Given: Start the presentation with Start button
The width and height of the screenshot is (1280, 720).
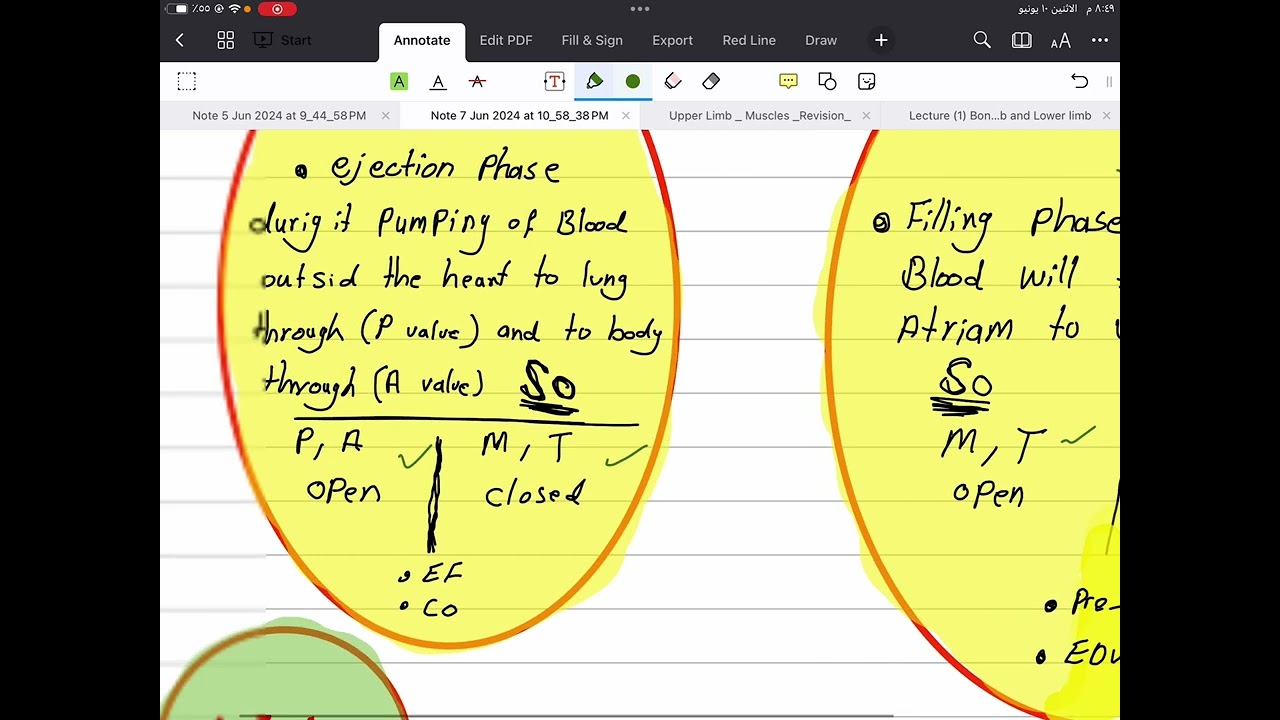Looking at the screenshot, I should 283,40.
